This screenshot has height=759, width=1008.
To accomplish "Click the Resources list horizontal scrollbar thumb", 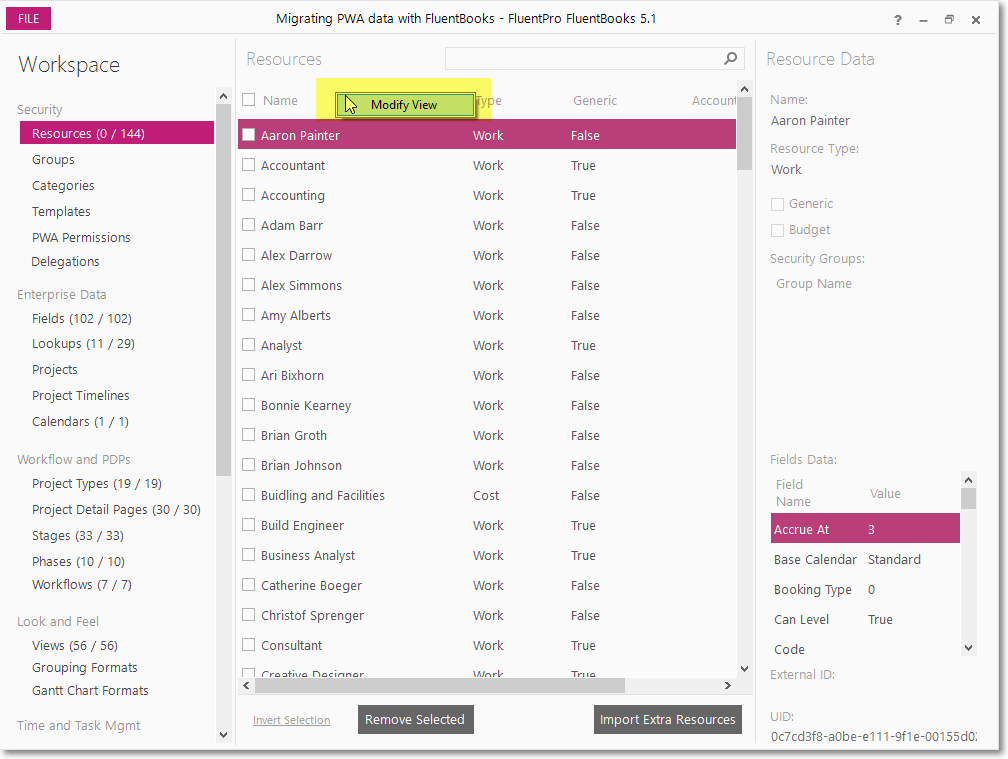I will point(440,686).
